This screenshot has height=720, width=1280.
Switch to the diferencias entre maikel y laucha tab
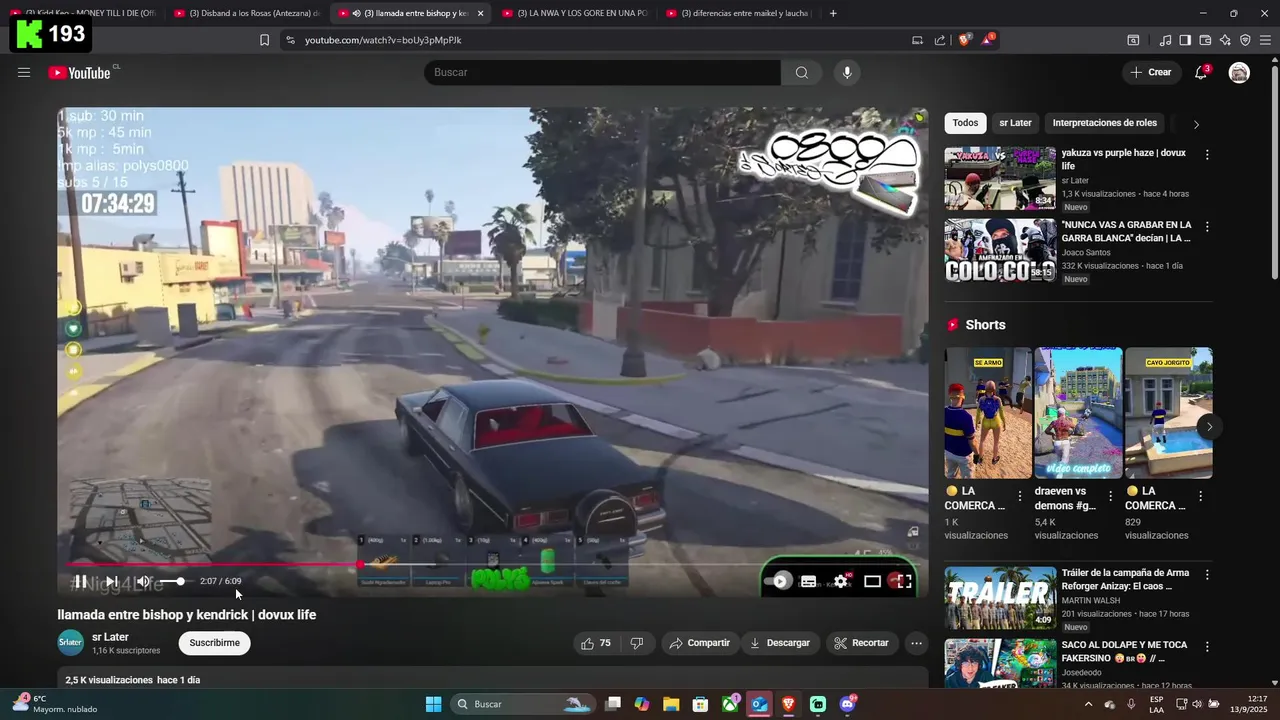coord(739,13)
